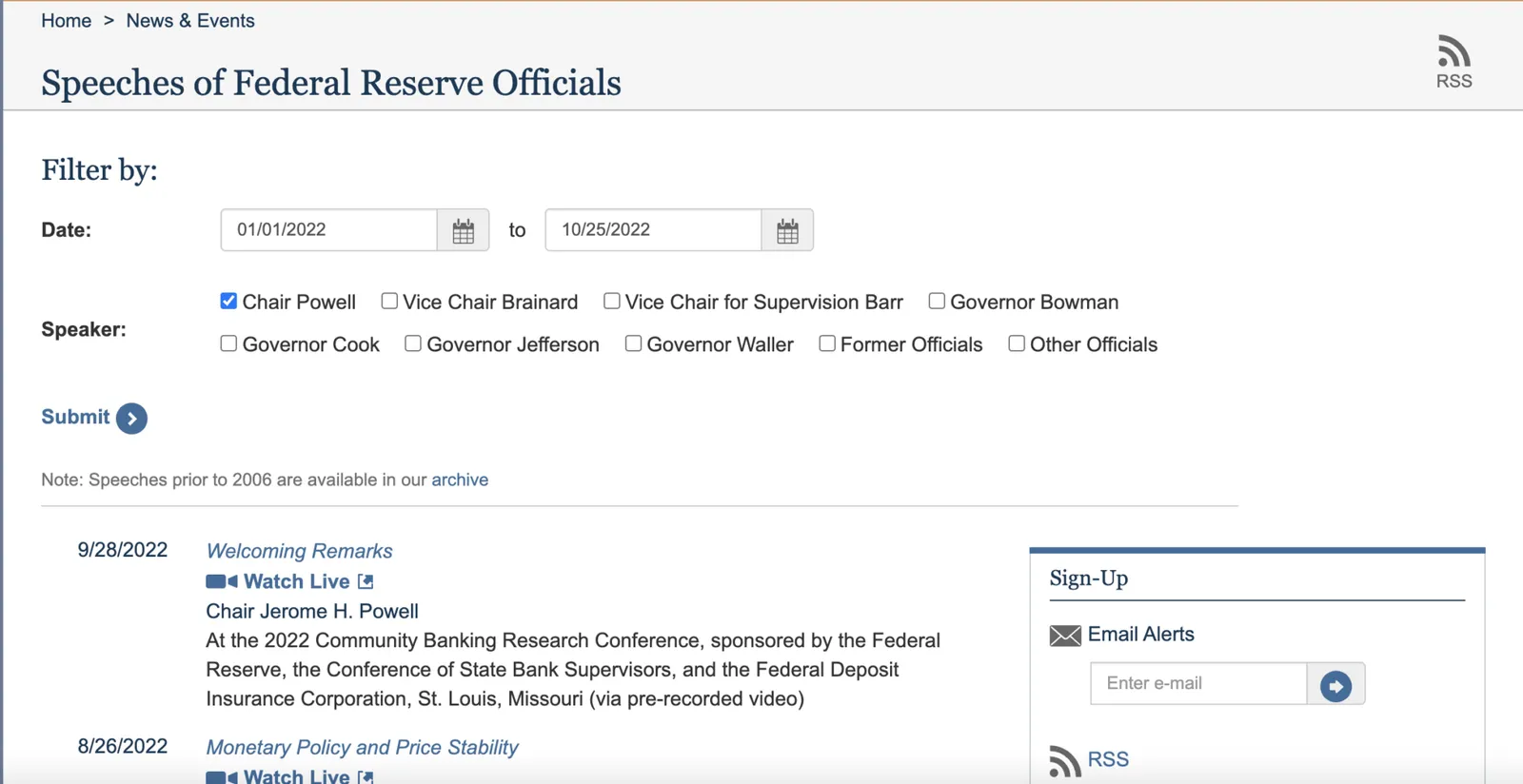
Task: Check the Vice Chair Brainard checkbox
Action: pyautogui.click(x=389, y=301)
